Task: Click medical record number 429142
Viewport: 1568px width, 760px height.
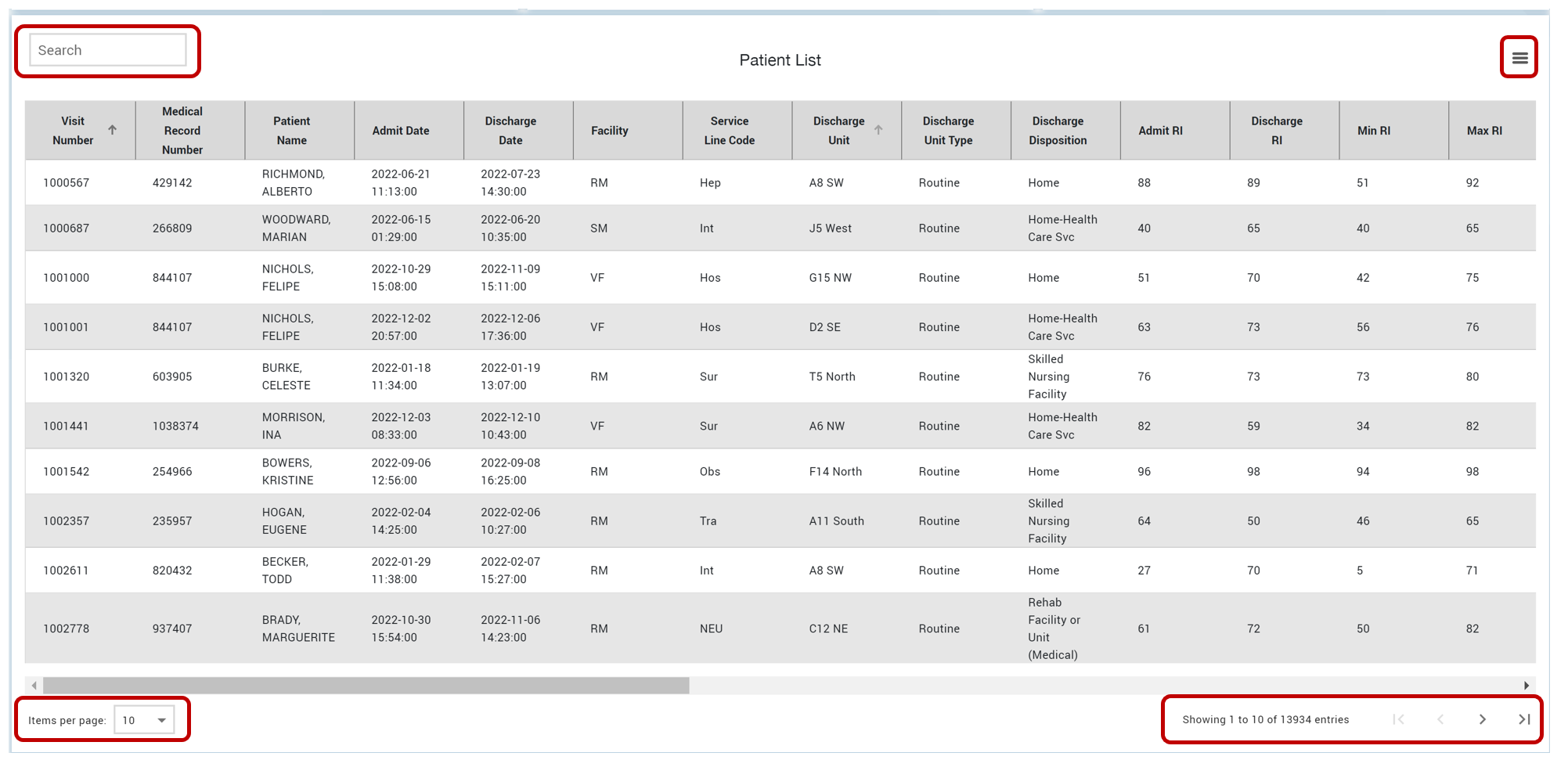Action: [172, 182]
